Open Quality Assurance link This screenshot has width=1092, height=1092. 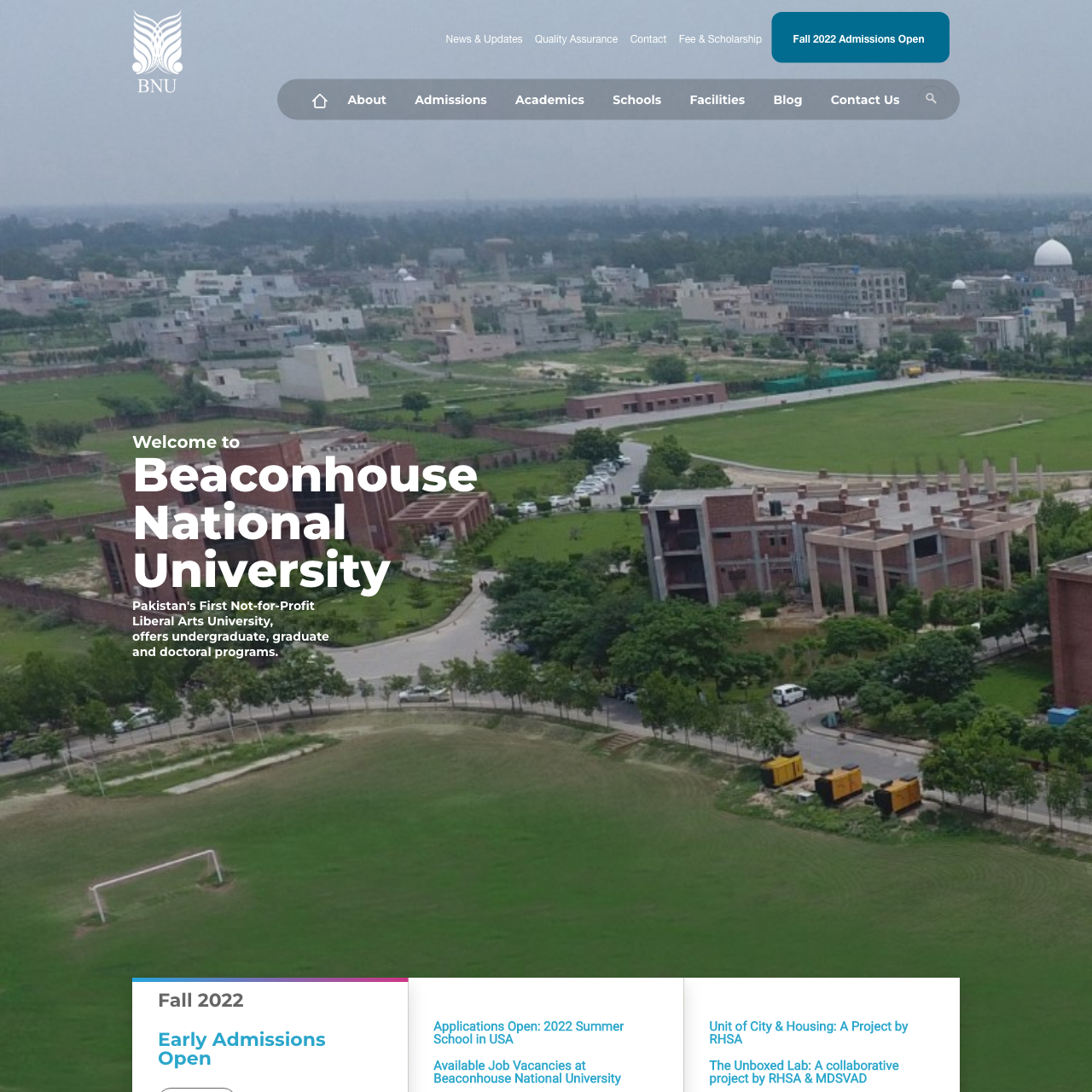click(x=576, y=39)
